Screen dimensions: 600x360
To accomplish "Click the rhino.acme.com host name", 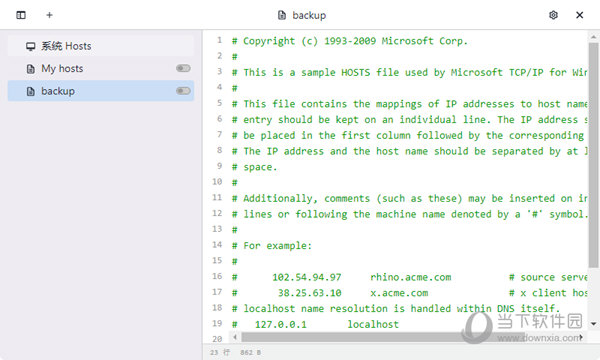I will coord(411,277).
